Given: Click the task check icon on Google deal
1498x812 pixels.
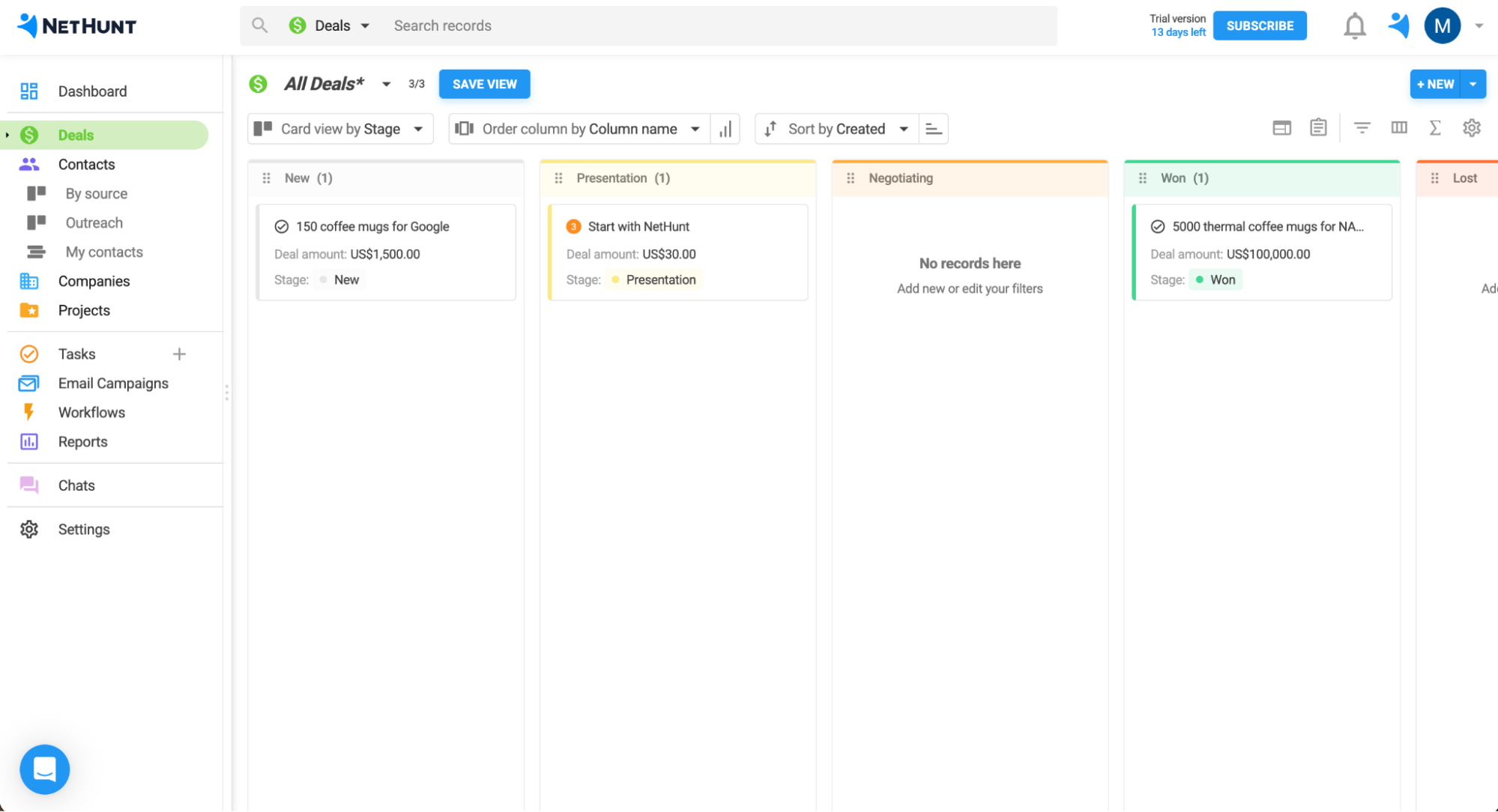Looking at the screenshot, I should pyautogui.click(x=282, y=226).
